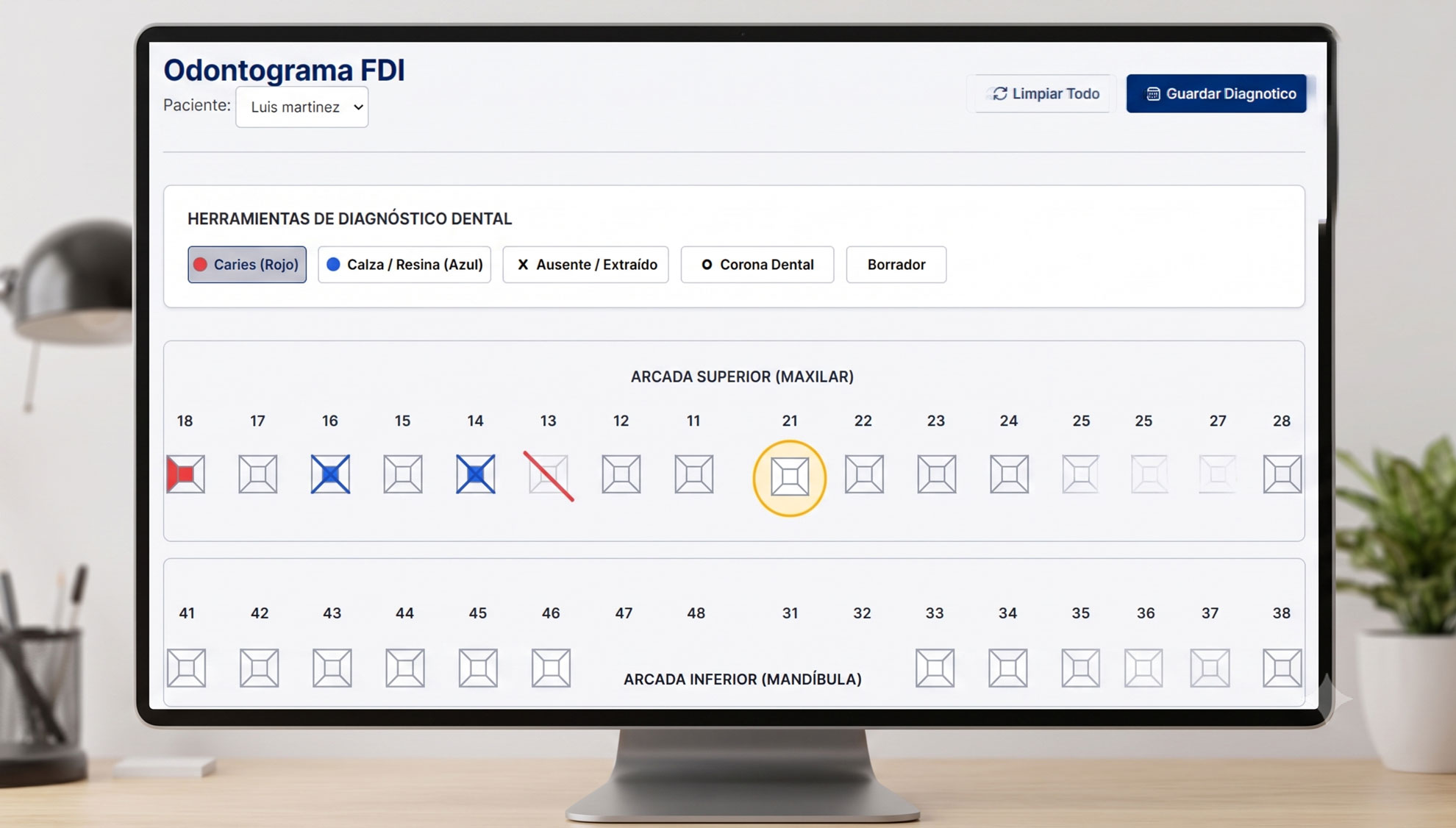Switch to Calza / Resina (Azul) tool

[404, 265]
